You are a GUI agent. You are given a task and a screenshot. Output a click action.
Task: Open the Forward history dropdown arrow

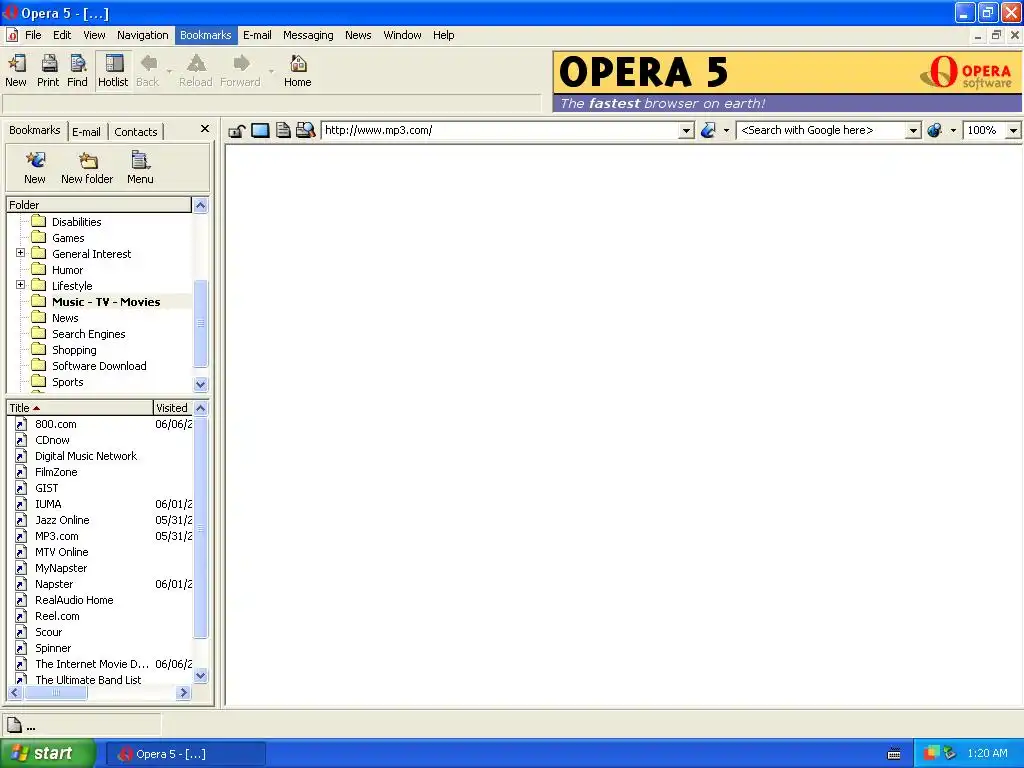[271, 71]
